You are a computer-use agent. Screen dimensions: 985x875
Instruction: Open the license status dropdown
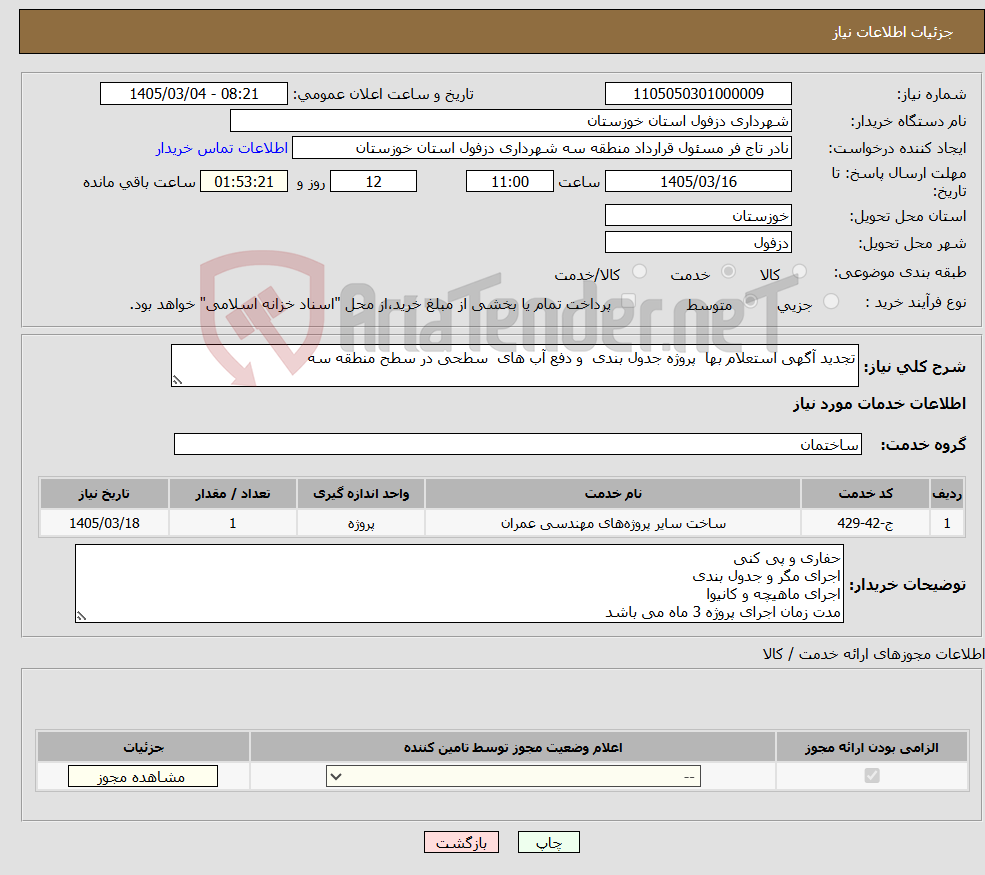coord(513,776)
